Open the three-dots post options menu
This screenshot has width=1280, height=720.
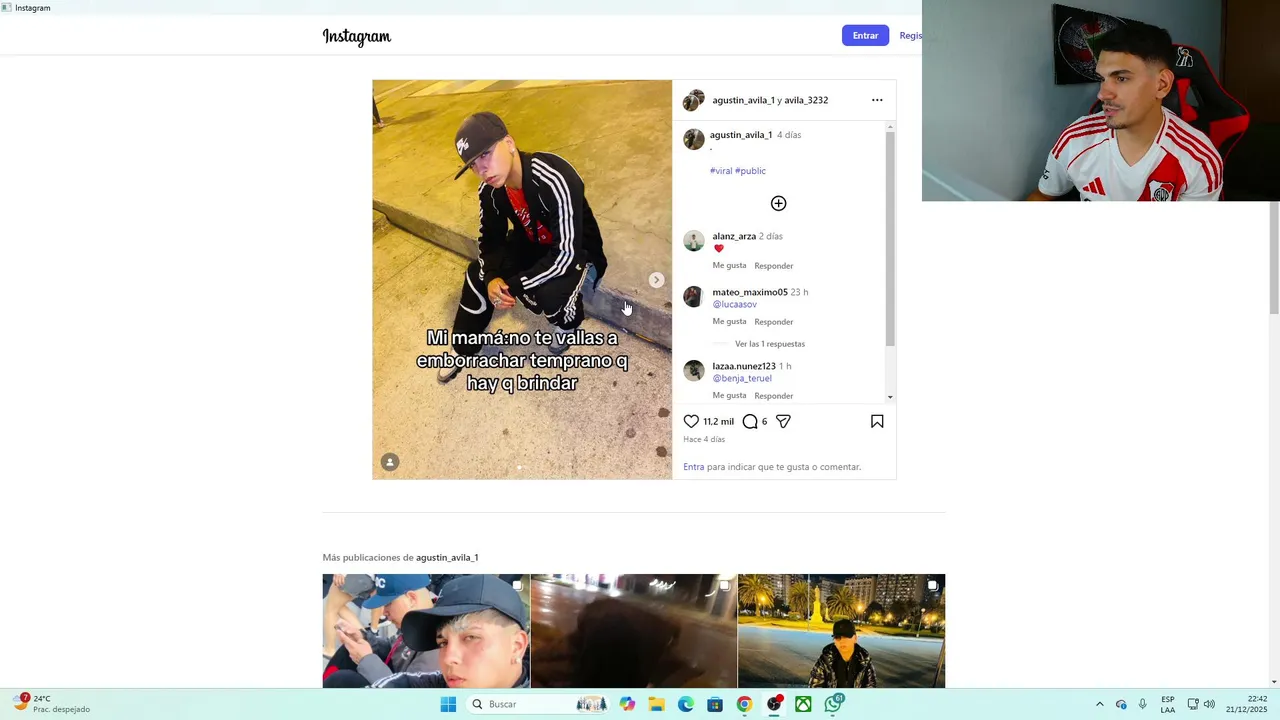pos(877,100)
